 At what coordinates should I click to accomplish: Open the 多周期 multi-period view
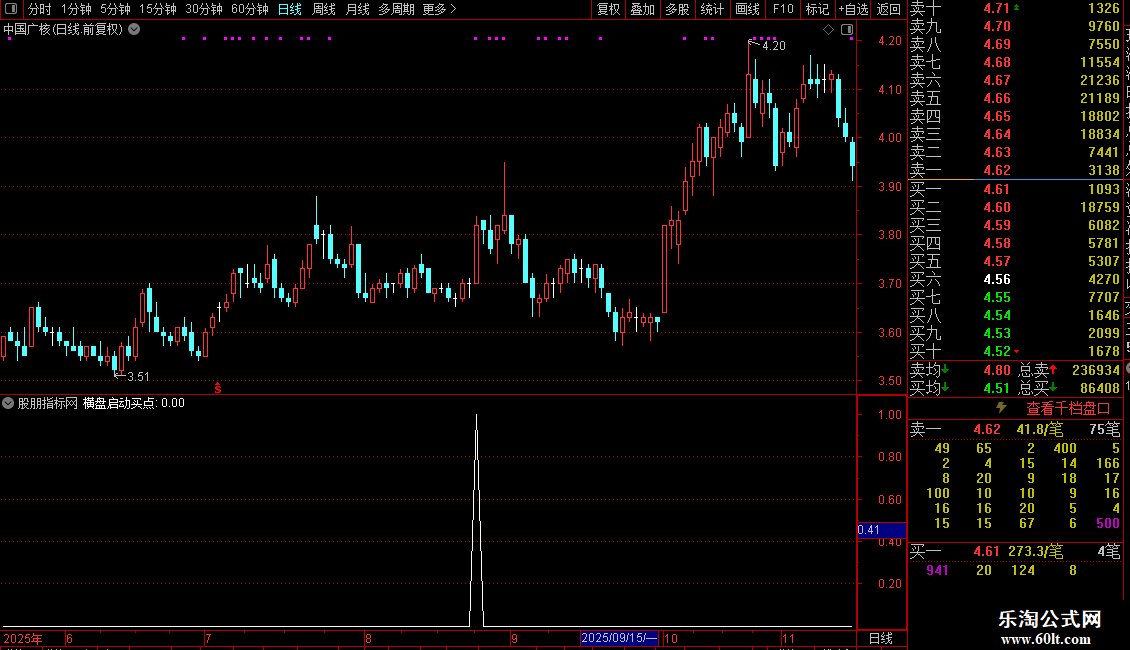(396, 9)
